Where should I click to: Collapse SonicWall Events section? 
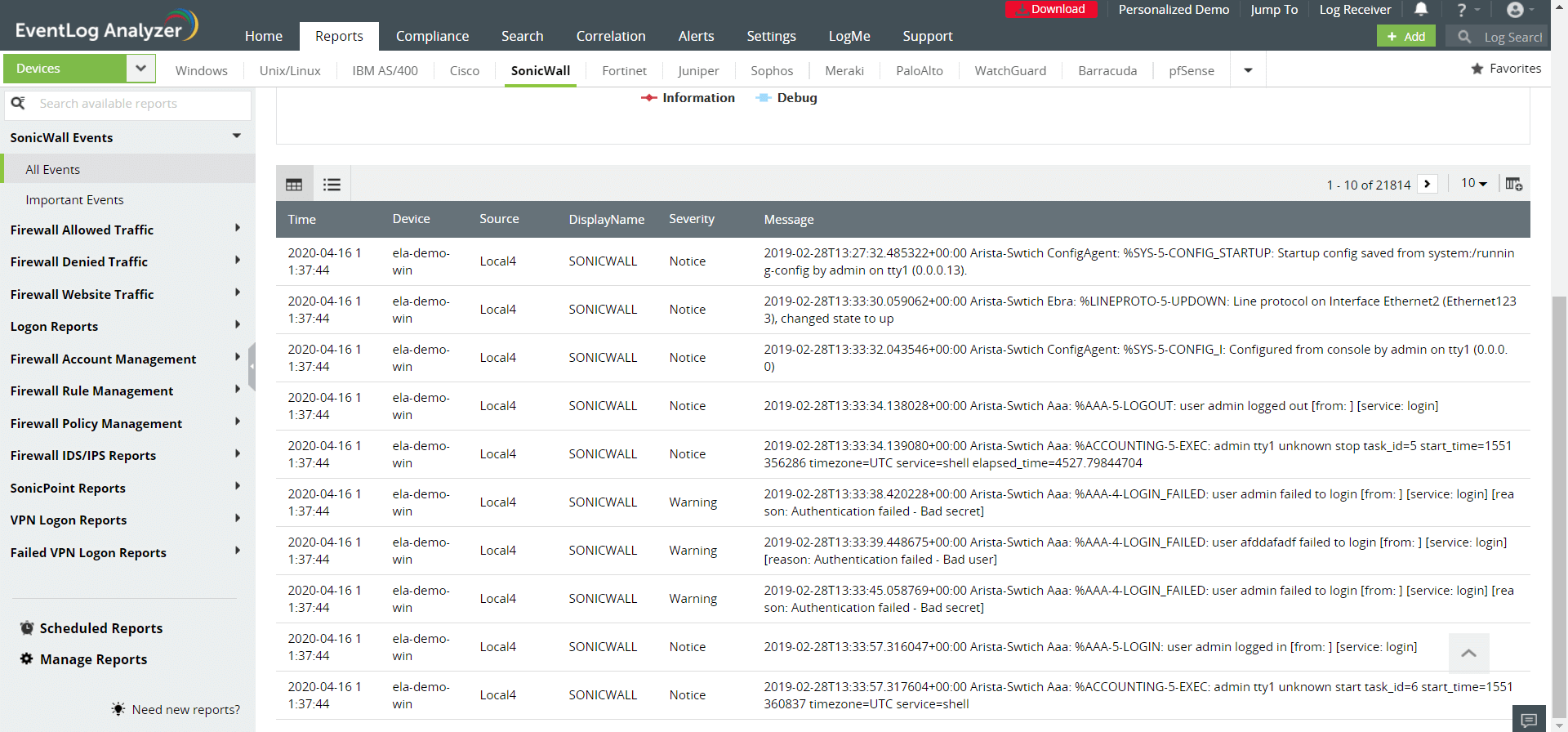point(237,136)
